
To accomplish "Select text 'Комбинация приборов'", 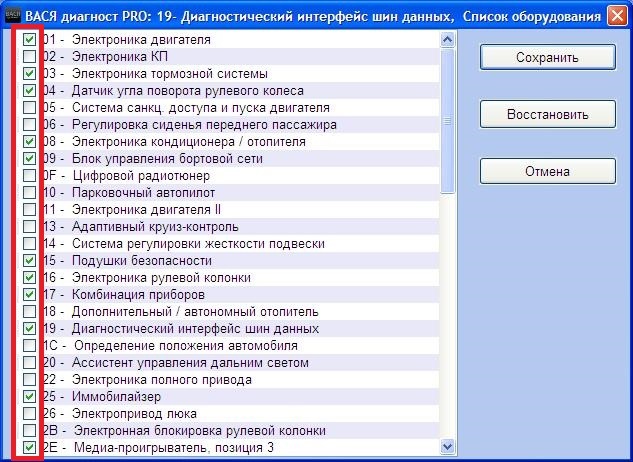I will 138,294.
